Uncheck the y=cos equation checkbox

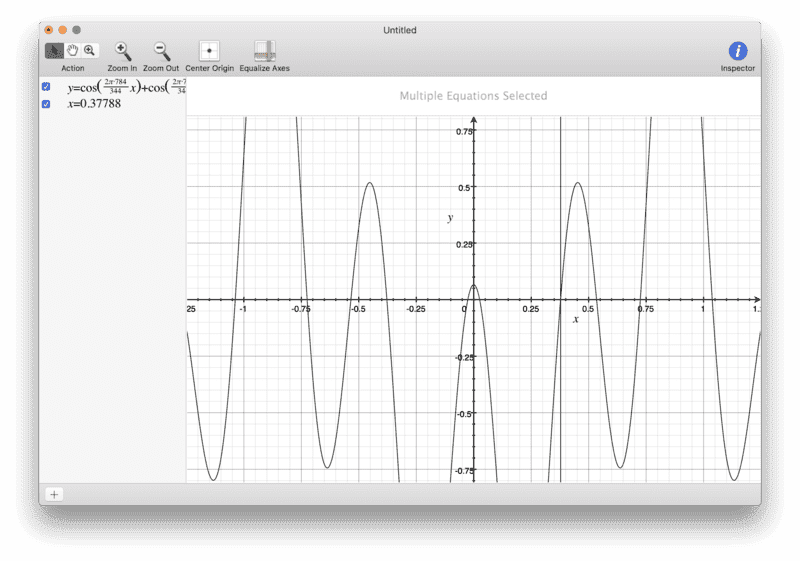(x=46, y=87)
